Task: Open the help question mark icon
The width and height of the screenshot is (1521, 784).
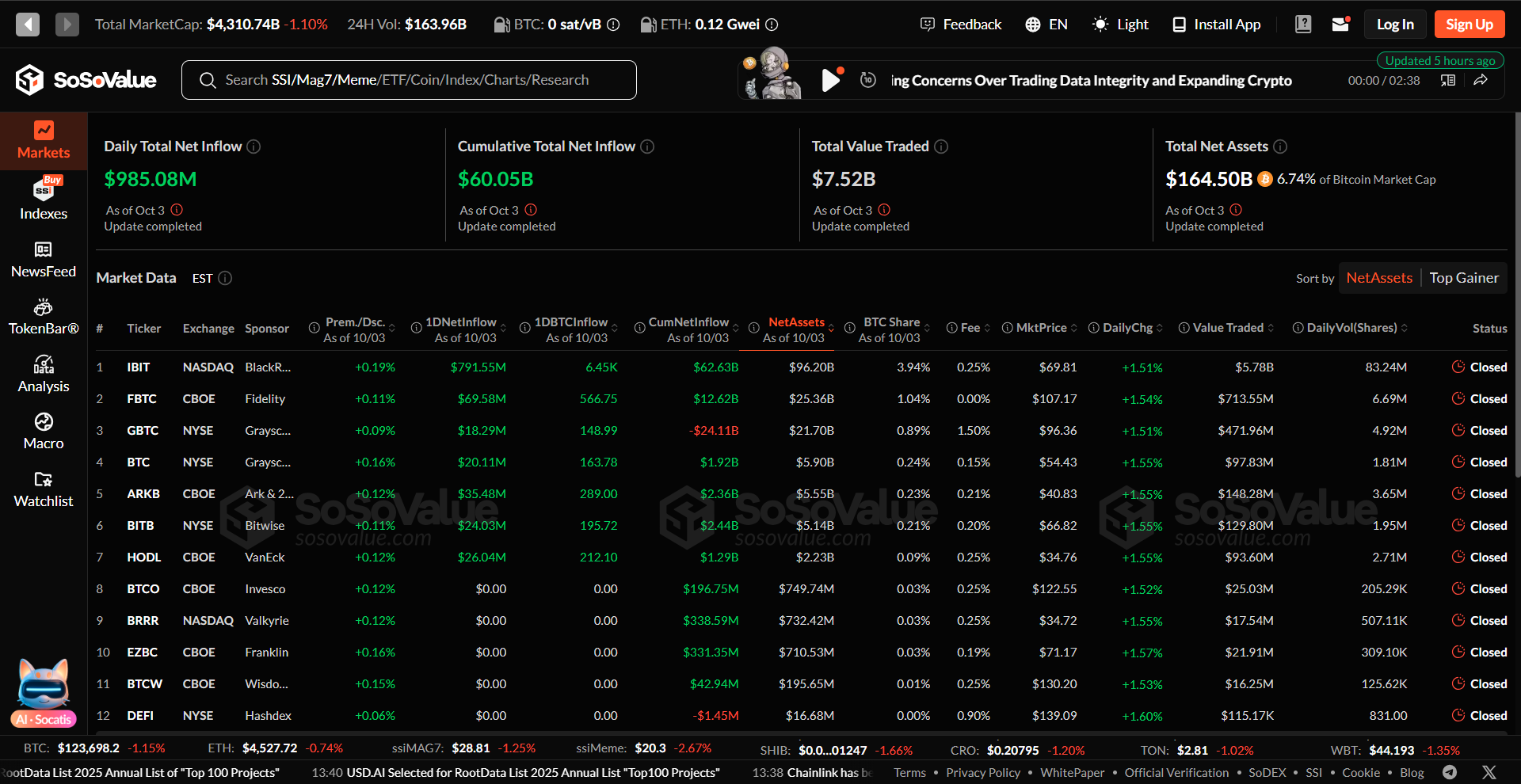Action: pyautogui.click(x=1303, y=25)
